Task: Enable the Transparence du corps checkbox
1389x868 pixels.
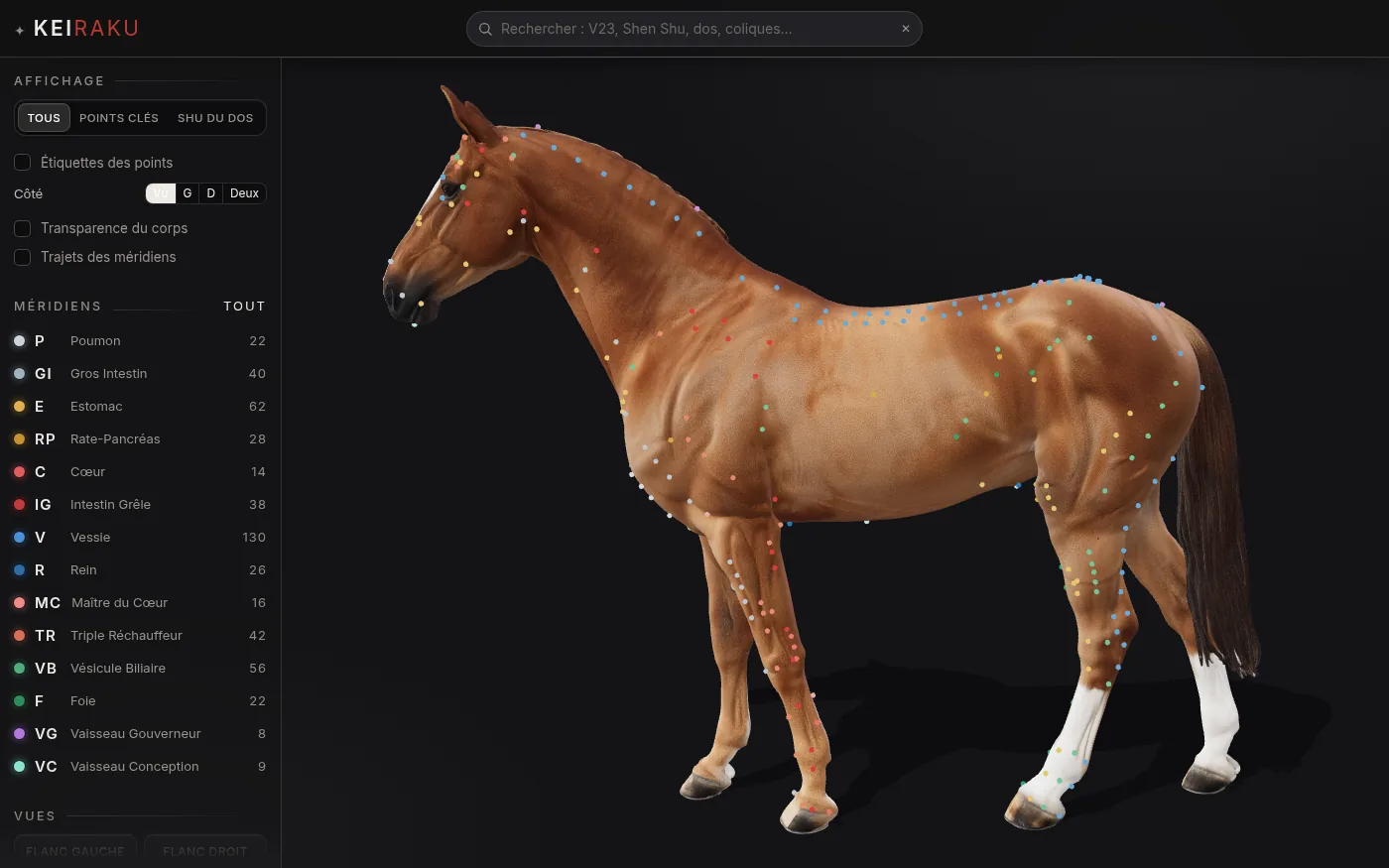Action: tap(23, 228)
